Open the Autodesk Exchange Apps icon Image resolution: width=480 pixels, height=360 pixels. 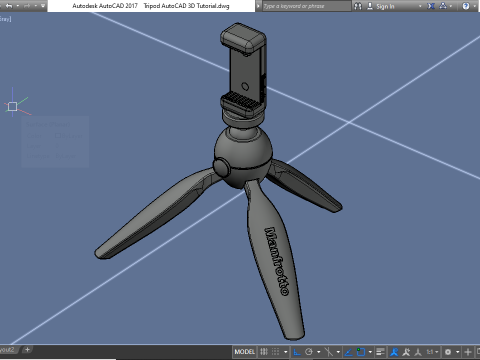coord(431,6)
